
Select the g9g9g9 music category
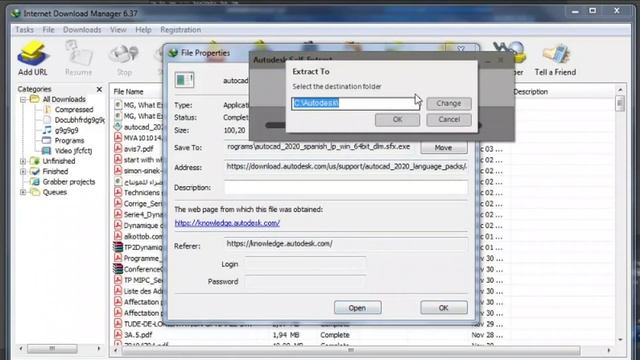(67, 130)
